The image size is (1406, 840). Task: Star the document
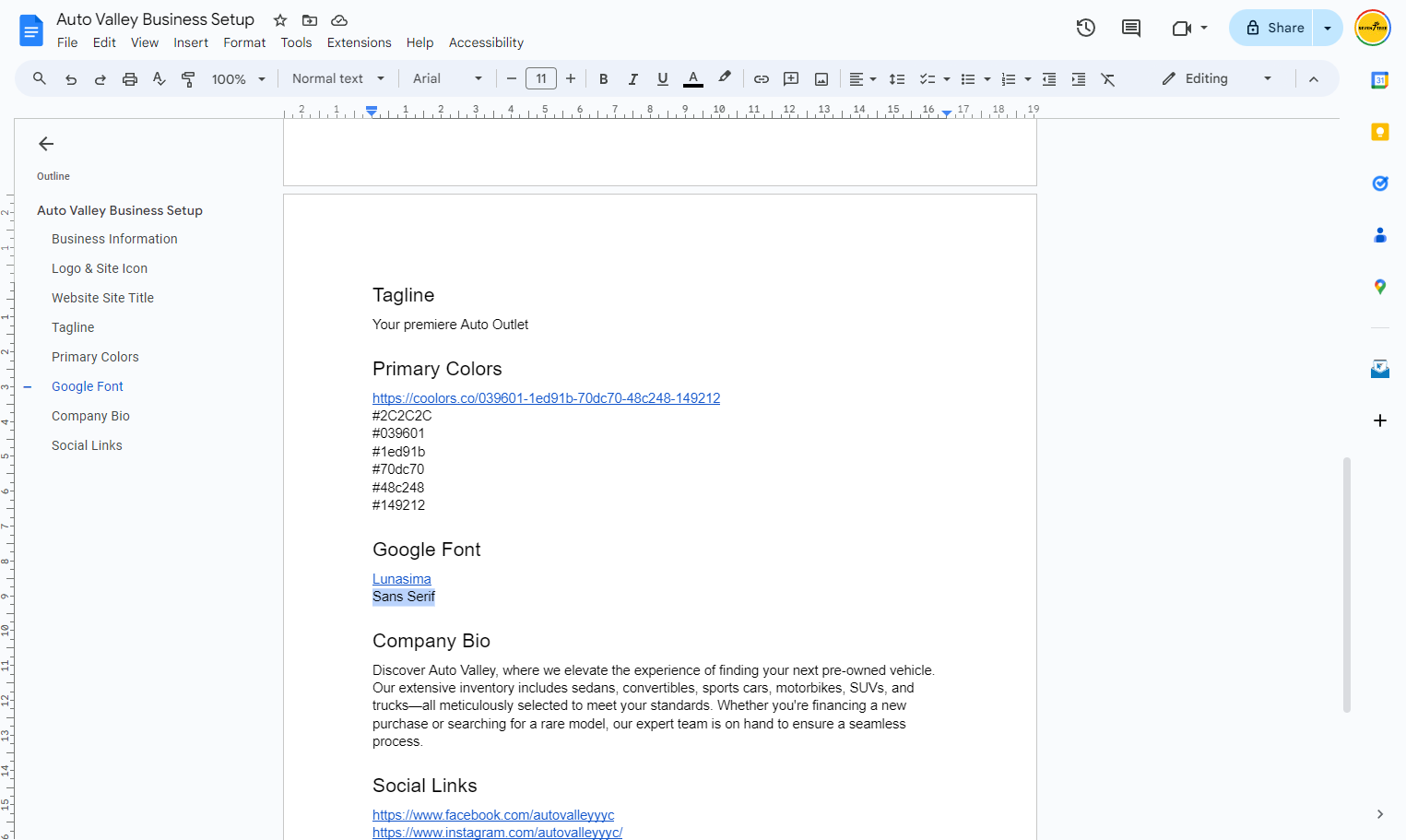280,20
